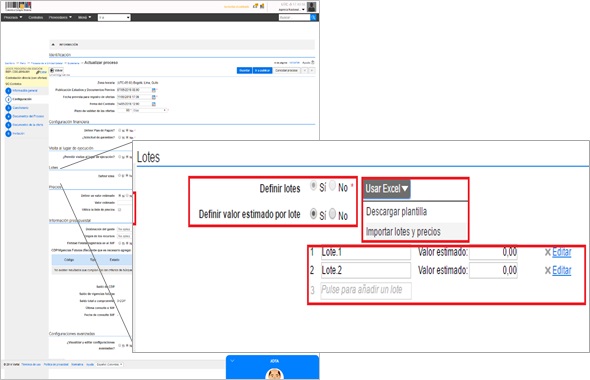Image resolution: width=590 pixels, height=380 pixels.
Task: Open the Usar Excel dropdown
Action: pyautogui.click(x=386, y=188)
